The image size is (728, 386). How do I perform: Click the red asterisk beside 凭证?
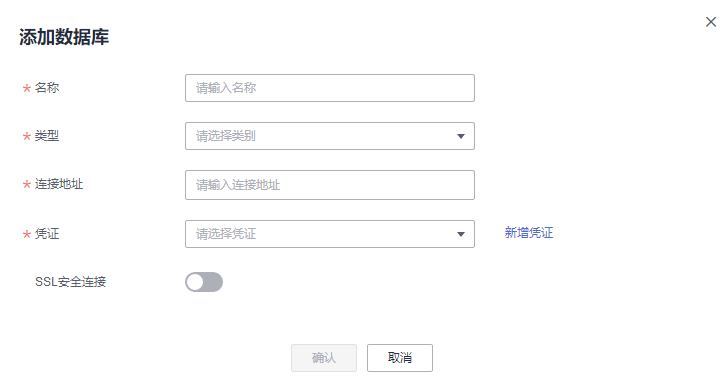(x=26, y=234)
